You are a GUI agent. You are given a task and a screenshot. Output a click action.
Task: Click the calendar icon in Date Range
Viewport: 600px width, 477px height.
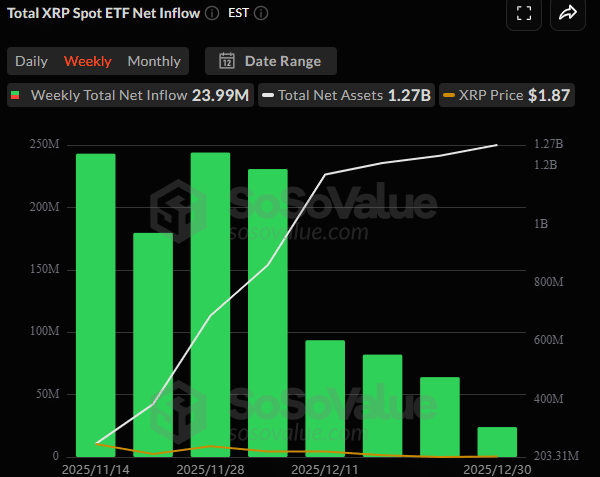click(227, 61)
